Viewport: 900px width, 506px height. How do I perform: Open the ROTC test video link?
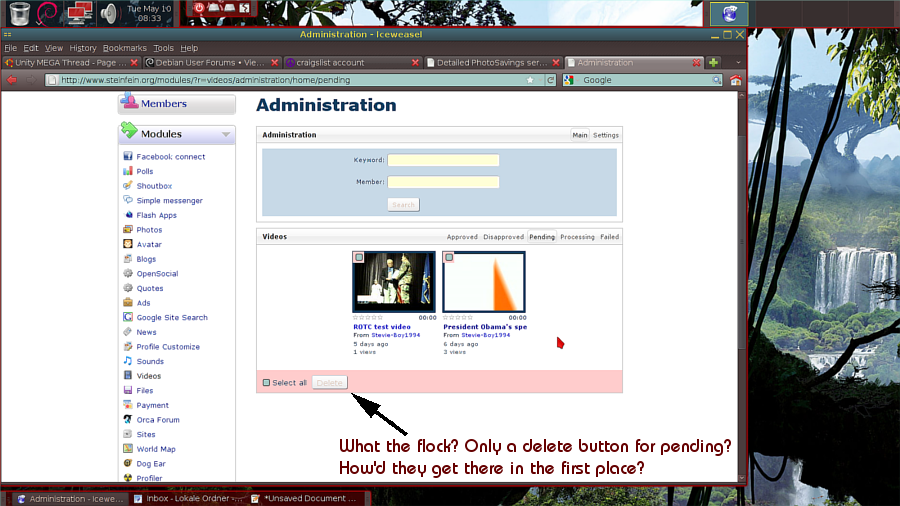point(382,326)
